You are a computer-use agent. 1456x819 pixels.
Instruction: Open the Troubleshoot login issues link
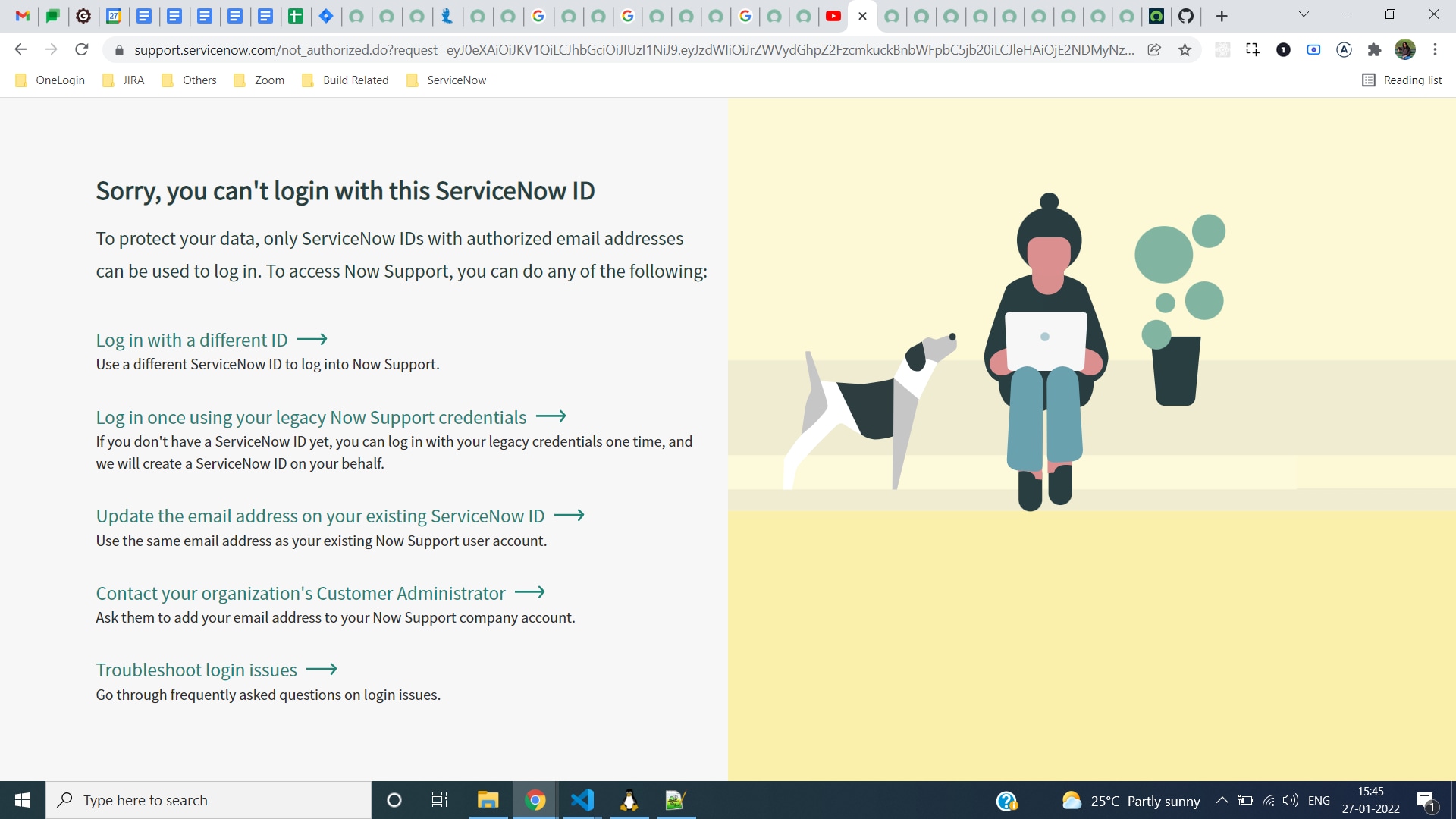(196, 670)
